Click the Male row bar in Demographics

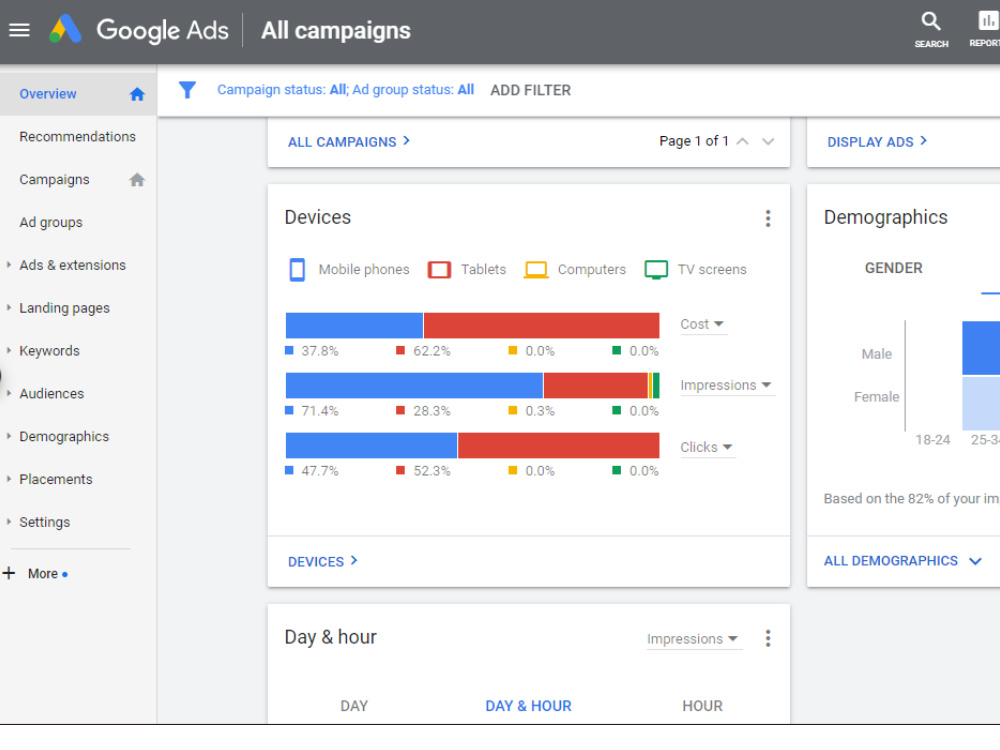click(x=981, y=348)
